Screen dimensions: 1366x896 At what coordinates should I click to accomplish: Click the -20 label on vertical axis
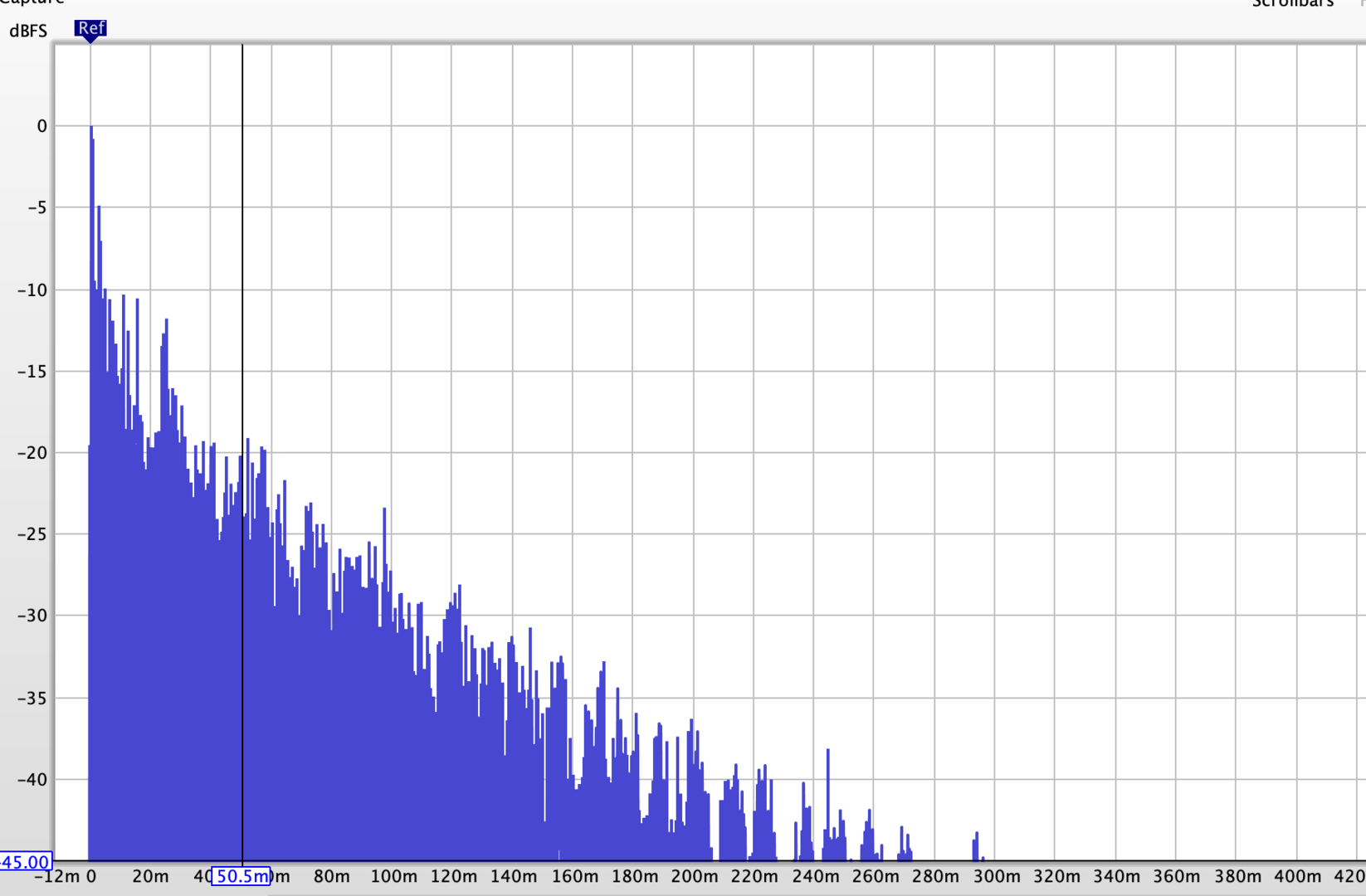tap(32, 453)
